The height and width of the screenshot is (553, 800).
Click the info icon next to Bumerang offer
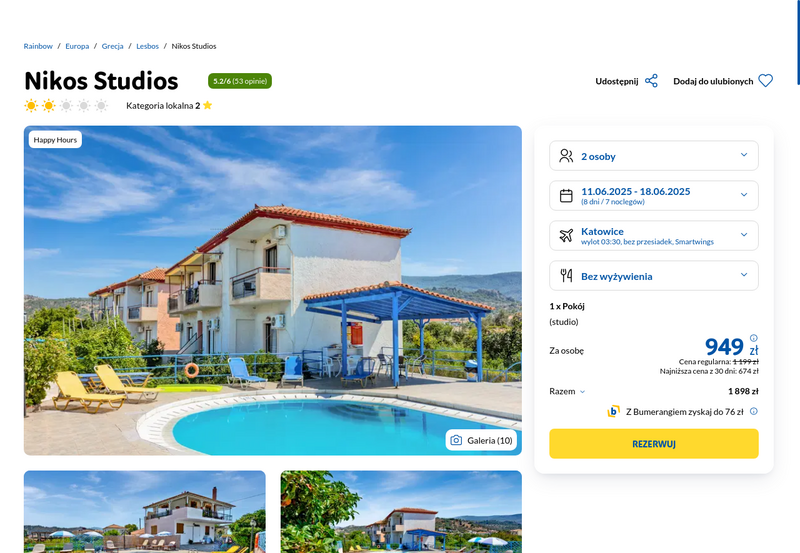(754, 411)
